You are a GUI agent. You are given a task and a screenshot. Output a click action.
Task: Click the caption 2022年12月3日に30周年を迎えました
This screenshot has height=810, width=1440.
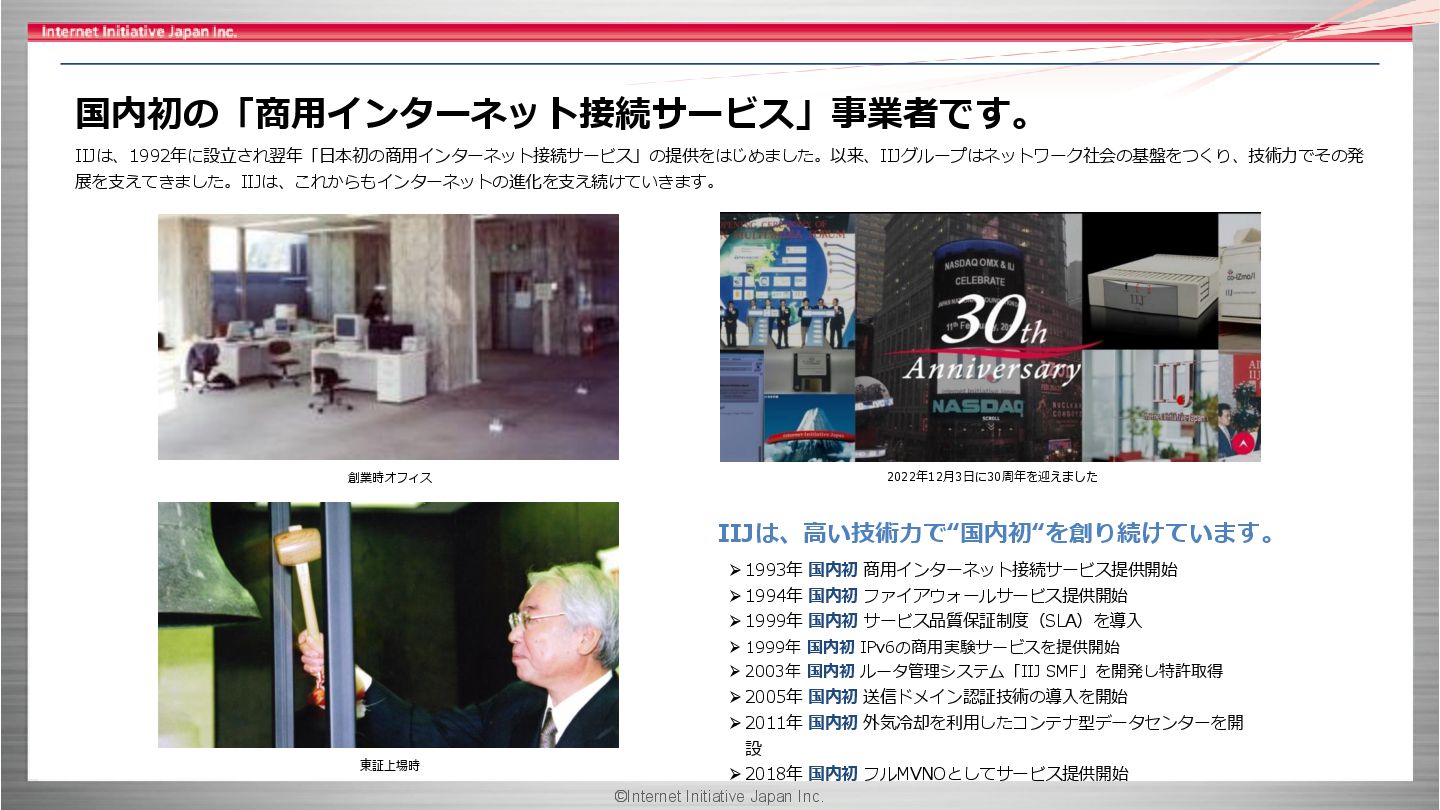(x=992, y=477)
